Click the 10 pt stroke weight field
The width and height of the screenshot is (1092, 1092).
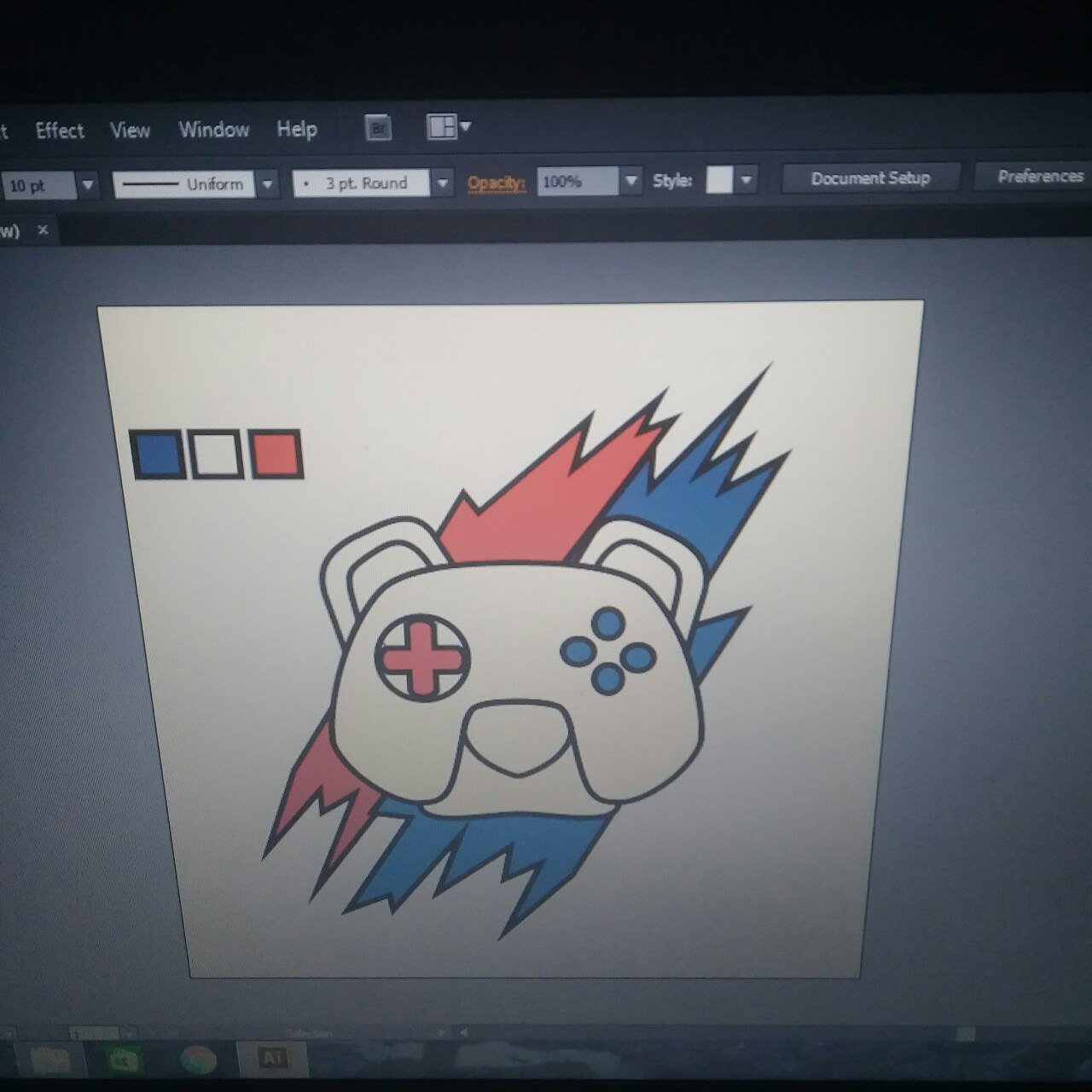click(39, 185)
